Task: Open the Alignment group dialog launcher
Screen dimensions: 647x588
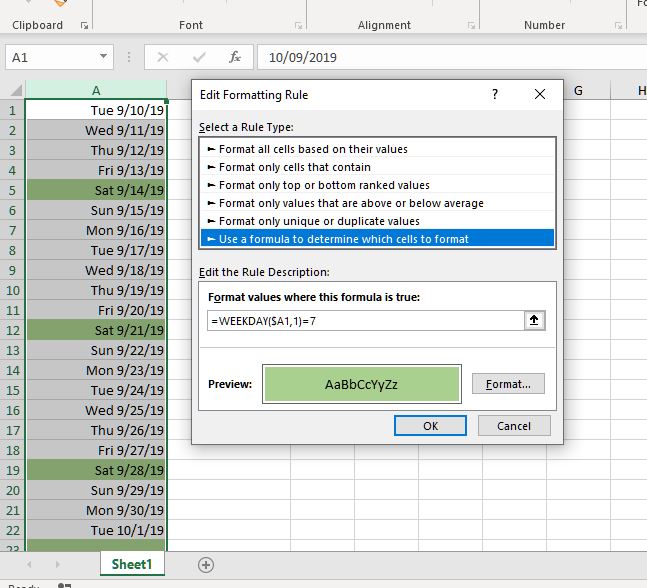Action: [x=471, y=26]
